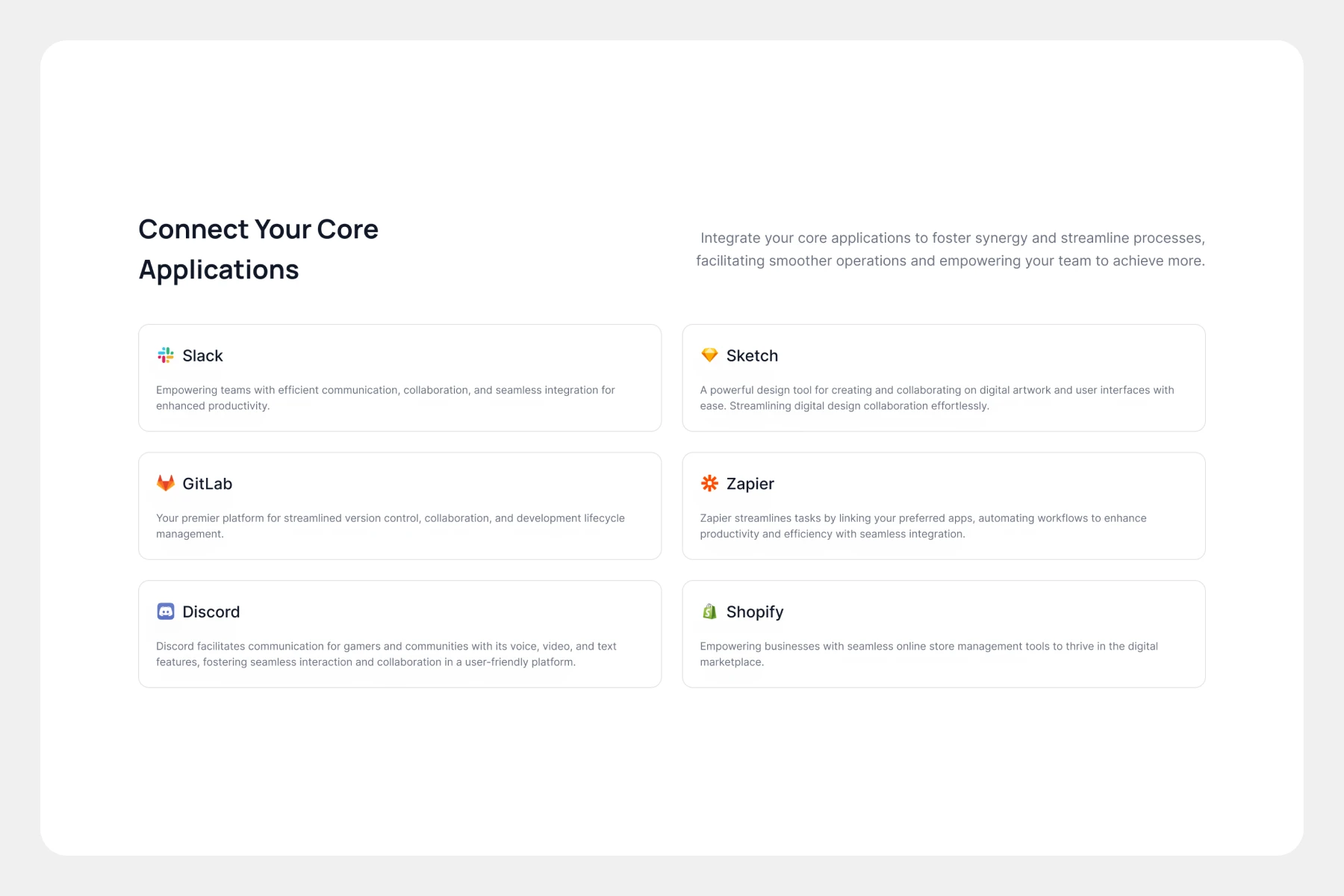The image size is (1344, 896).
Task: Click the Discord card description text
Action: (386, 654)
